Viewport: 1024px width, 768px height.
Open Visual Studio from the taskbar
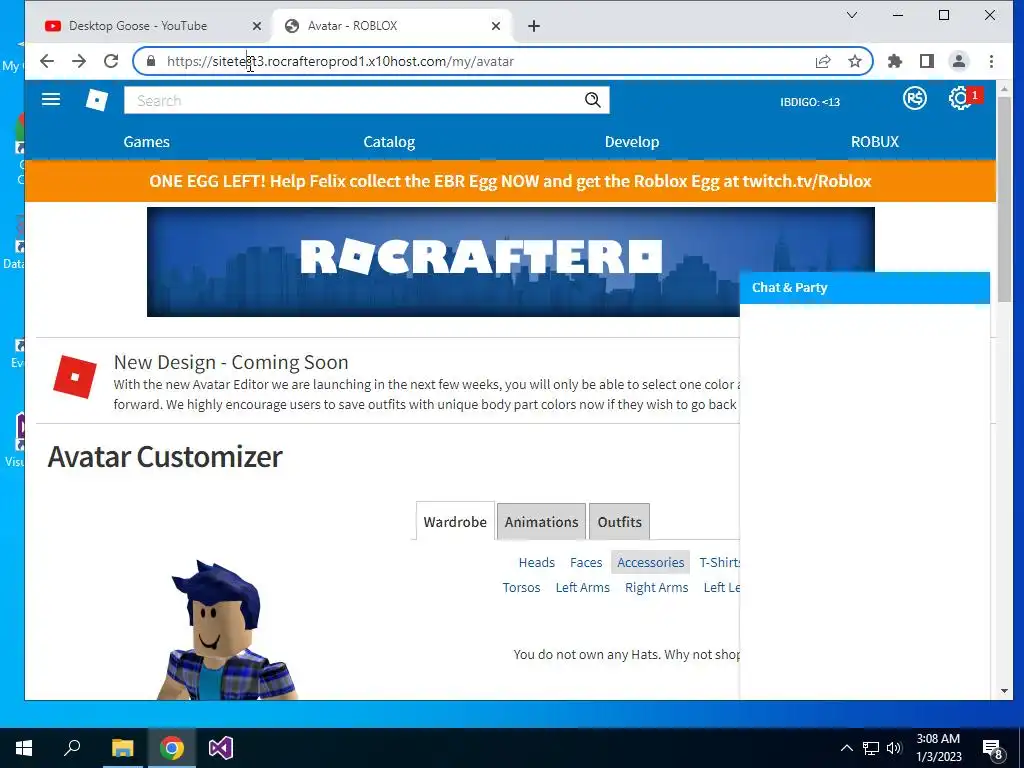(221, 748)
